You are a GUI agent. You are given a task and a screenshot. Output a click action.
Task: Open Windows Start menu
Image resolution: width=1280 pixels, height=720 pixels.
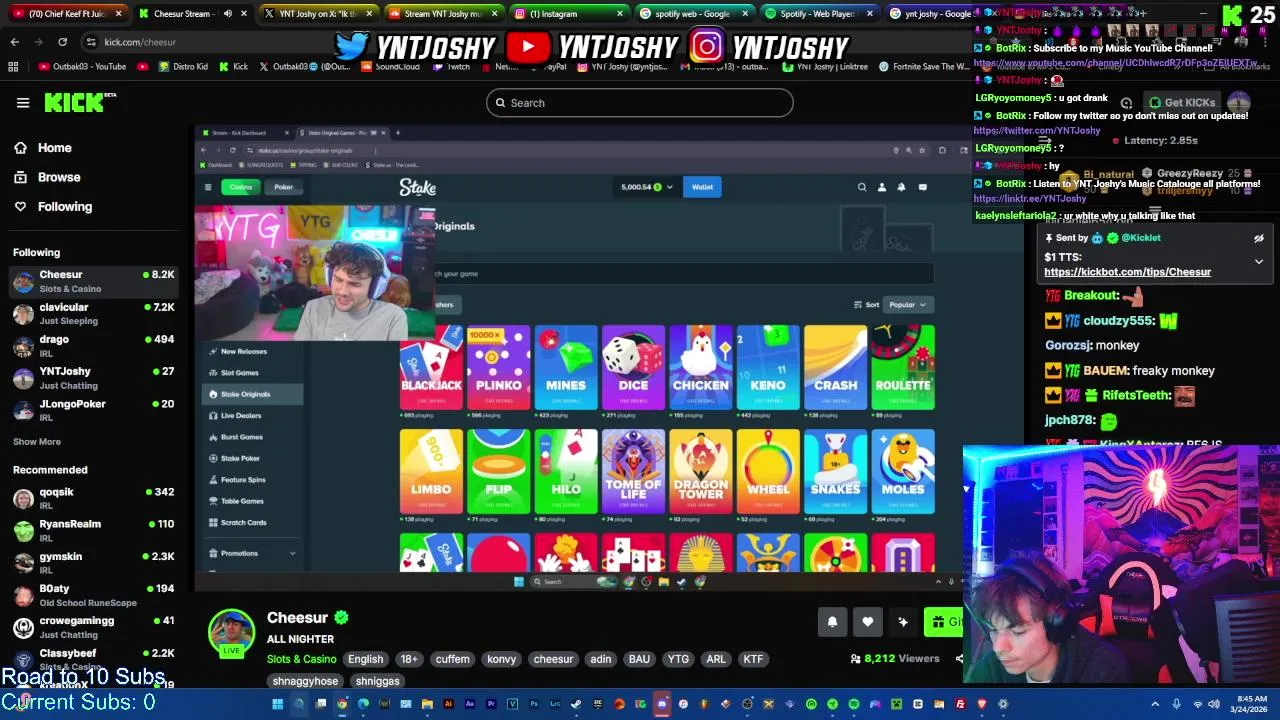coord(277,704)
